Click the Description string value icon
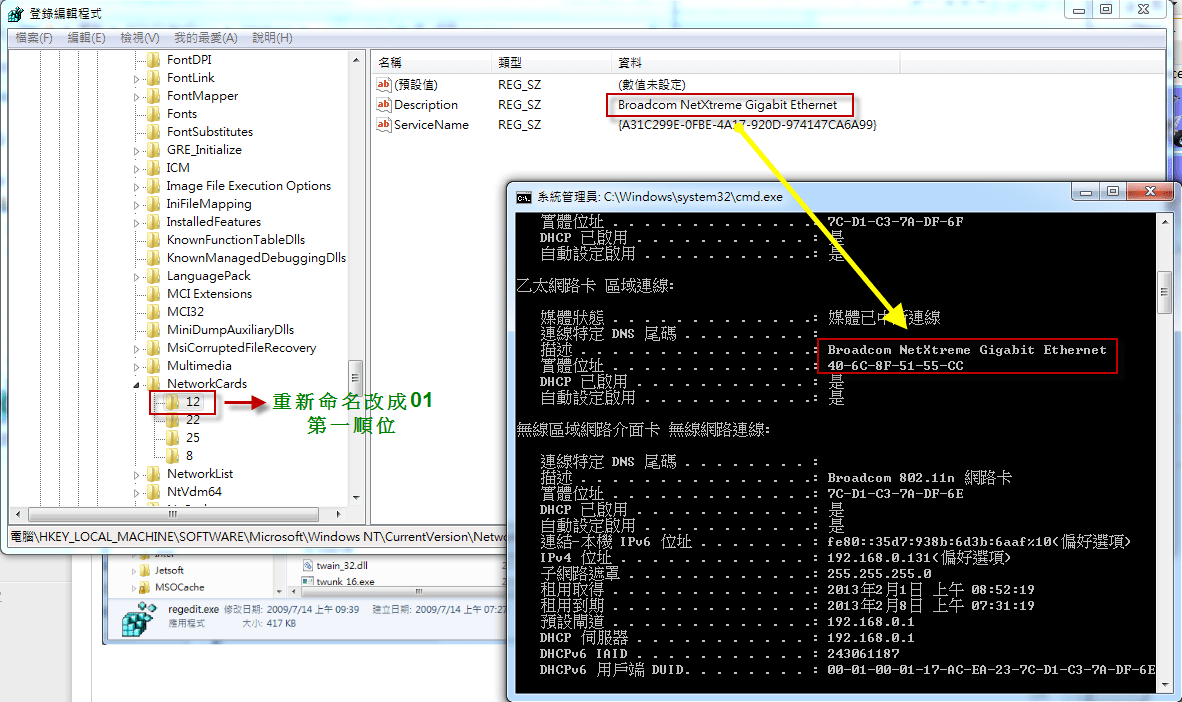1182x702 pixels. click(383, 105)
